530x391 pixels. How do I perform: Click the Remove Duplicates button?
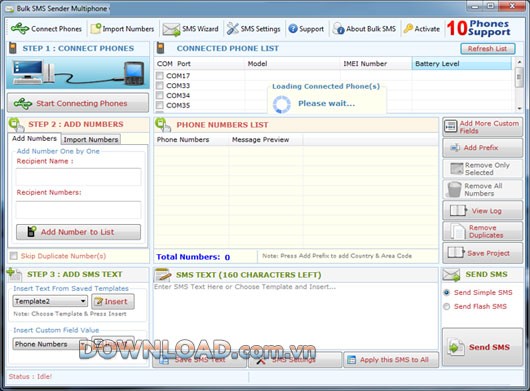[483, 231]
